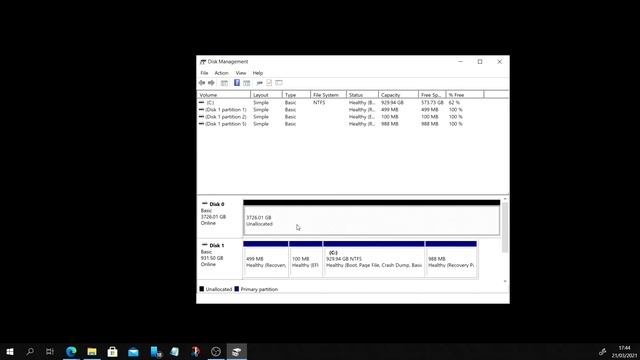Click the system tray icon beside the clock

(x=602, y=351)
